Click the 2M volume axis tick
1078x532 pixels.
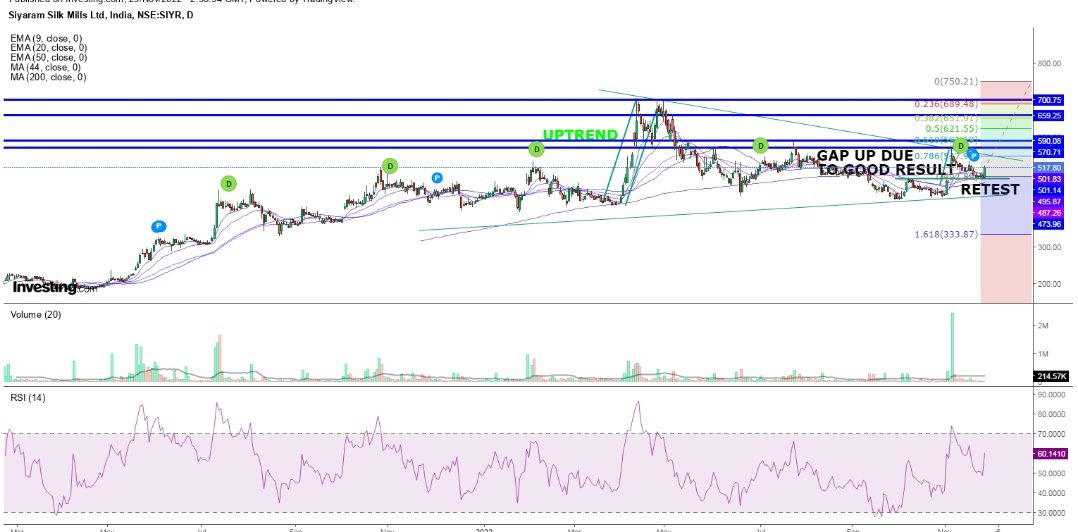point(1042,325)
